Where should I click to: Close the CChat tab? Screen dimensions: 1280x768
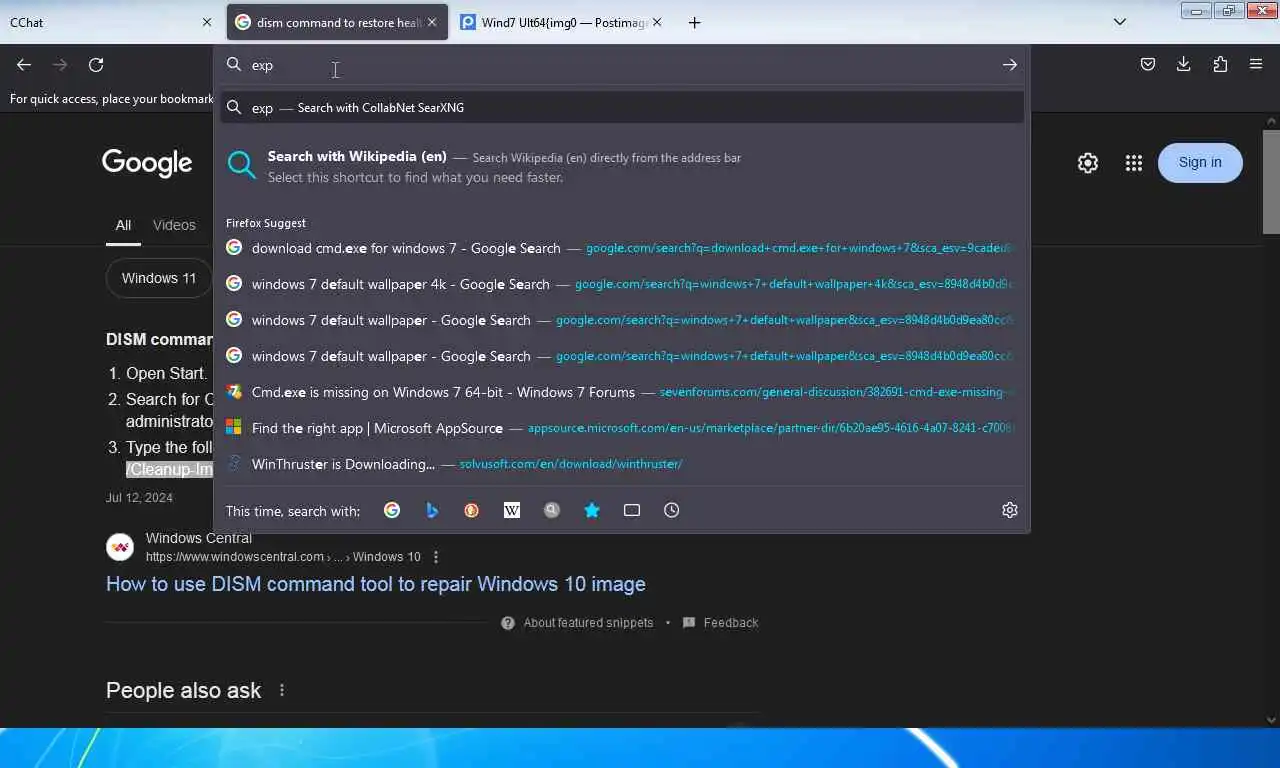click(x=207, y=22)
